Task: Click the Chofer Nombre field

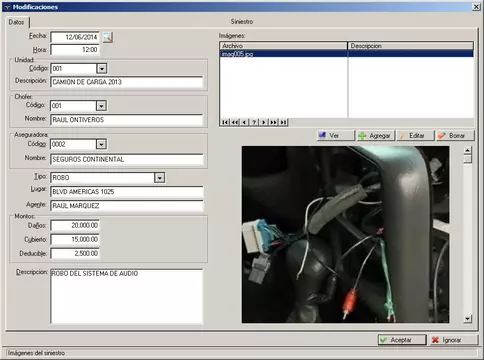Action: click(127, 120)
